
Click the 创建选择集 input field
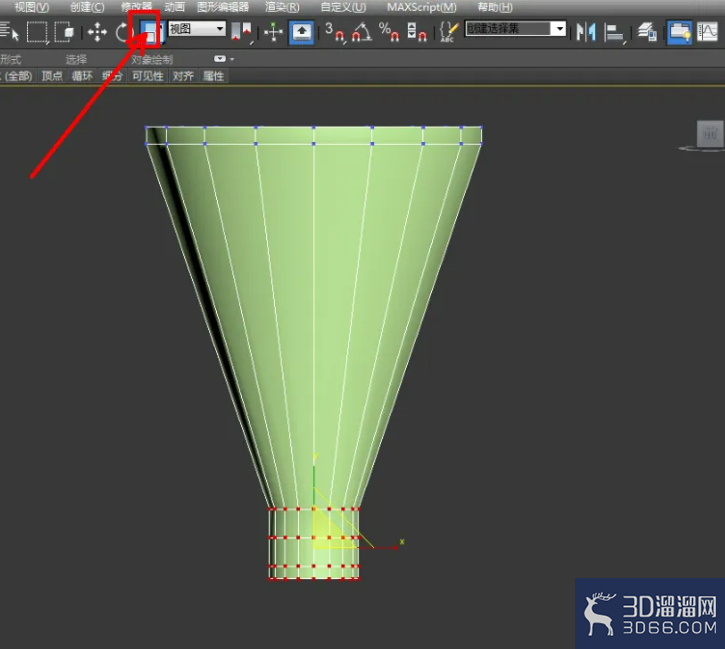508,29
